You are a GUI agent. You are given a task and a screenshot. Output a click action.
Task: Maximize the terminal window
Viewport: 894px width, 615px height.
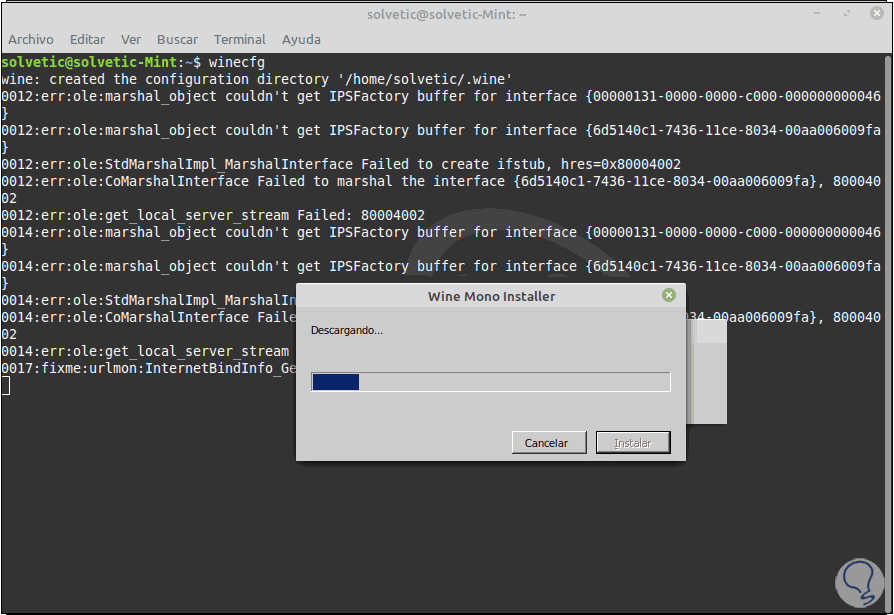(847, 13)
